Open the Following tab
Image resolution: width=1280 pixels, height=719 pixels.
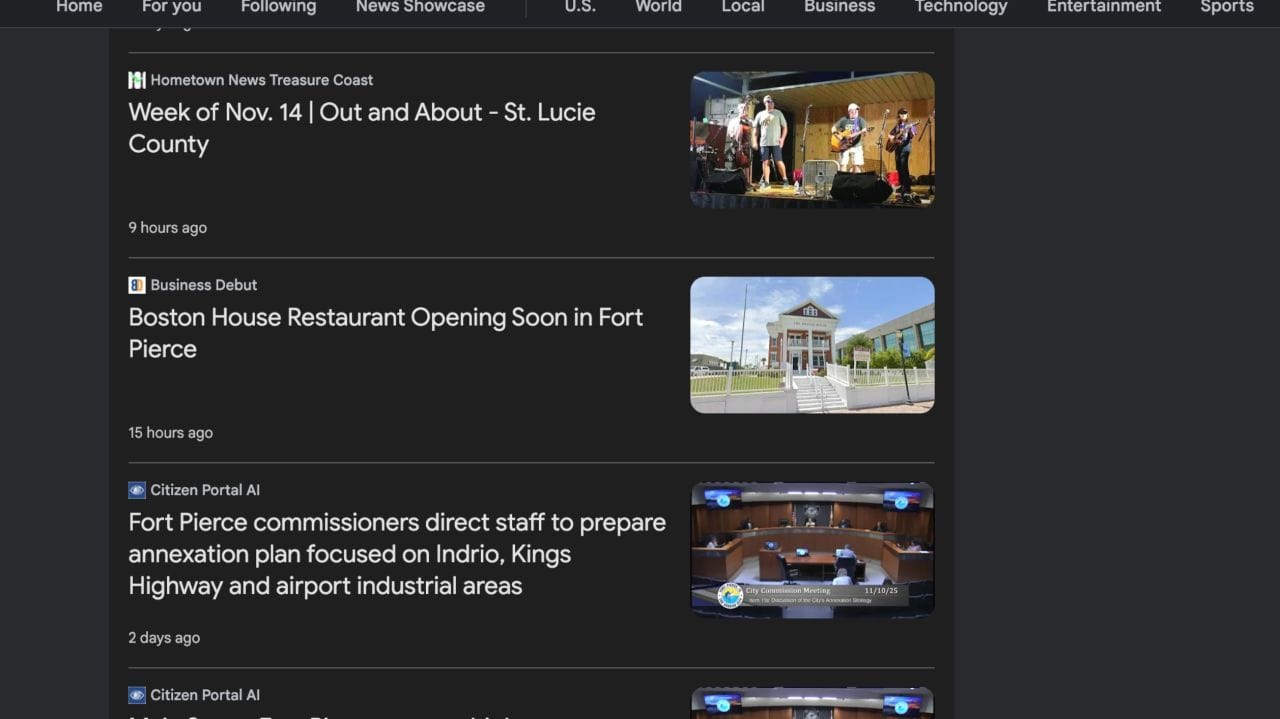coord(278,6)
